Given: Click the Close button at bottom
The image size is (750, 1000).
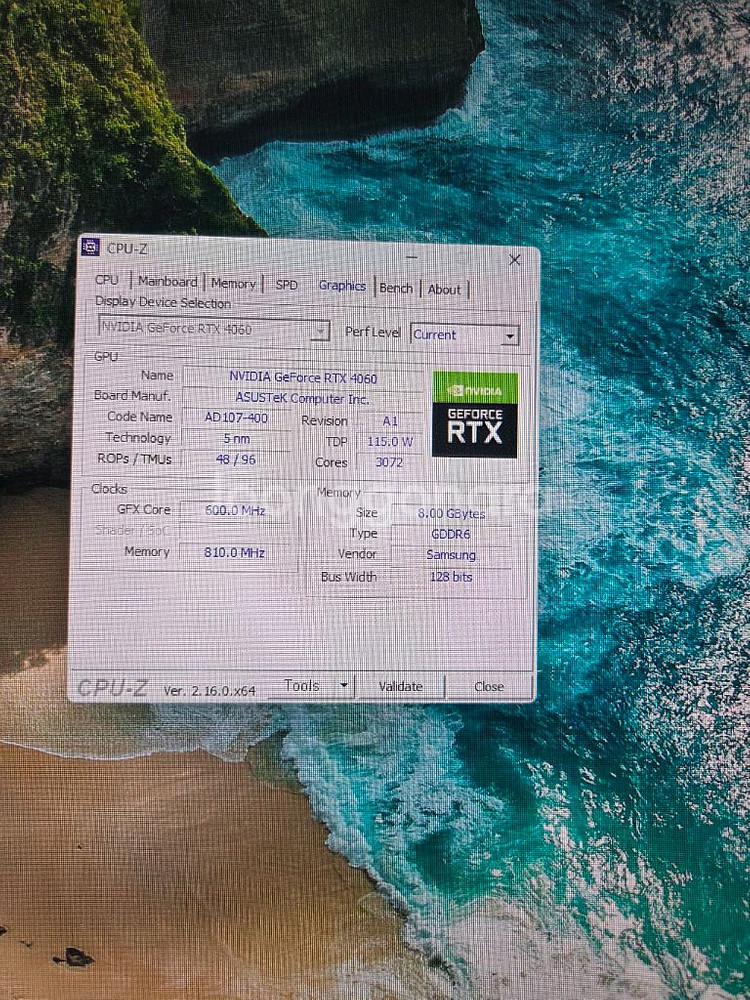Looking at the screenshot, I should pyautogui.click(x=489, y=686).
